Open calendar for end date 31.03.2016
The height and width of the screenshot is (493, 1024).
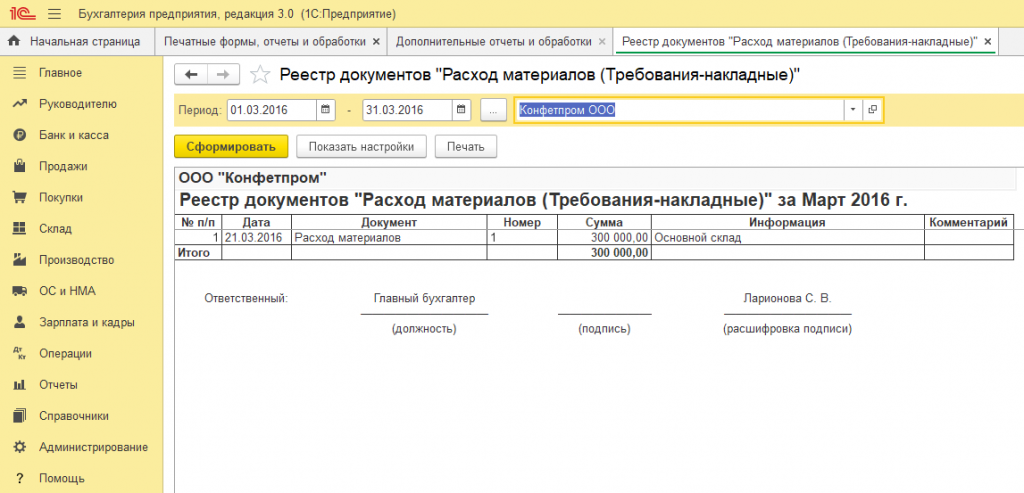[461, 110]
